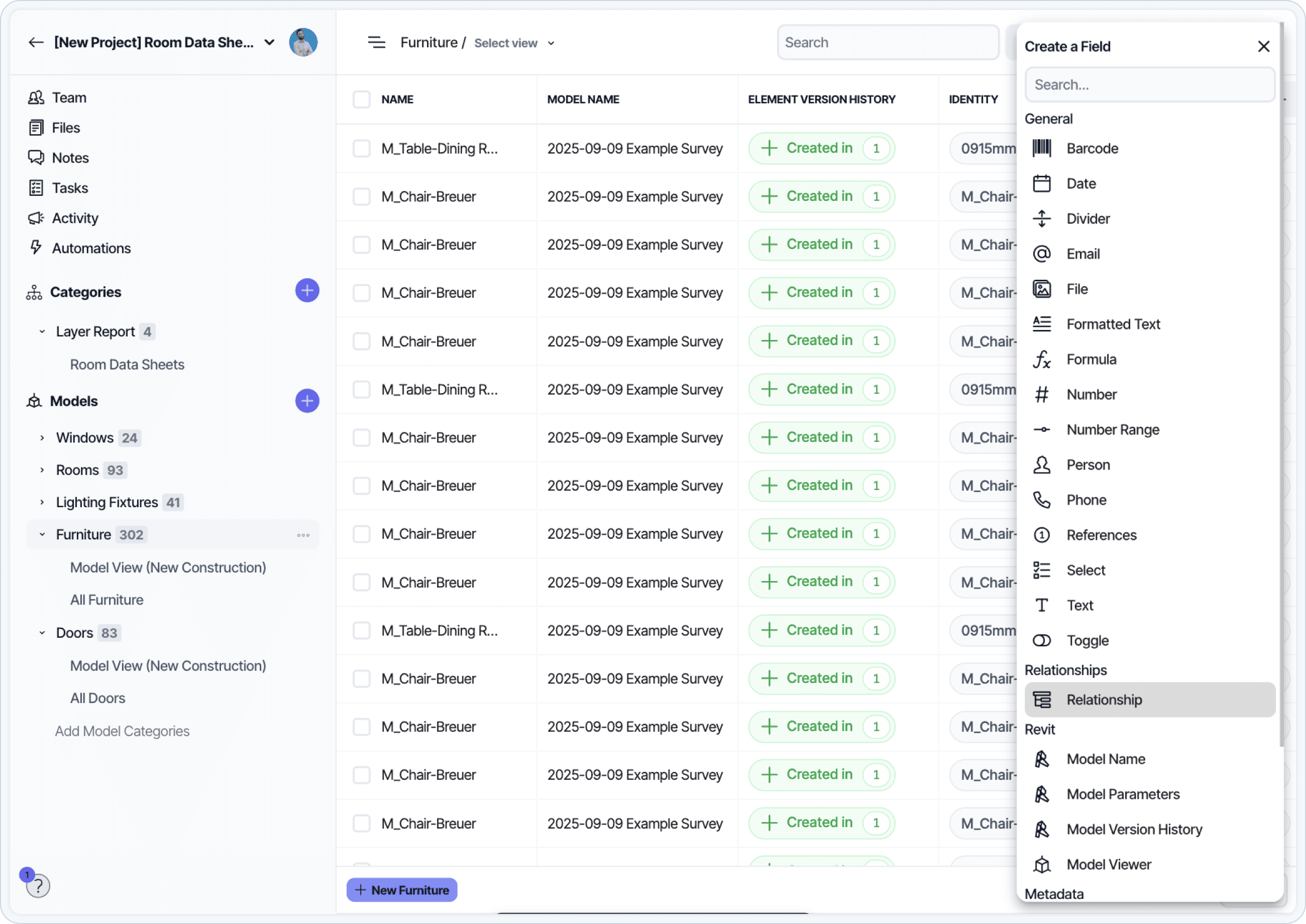Click the New Furniture button
This screenshot has height=924, width=1306.
402,890
